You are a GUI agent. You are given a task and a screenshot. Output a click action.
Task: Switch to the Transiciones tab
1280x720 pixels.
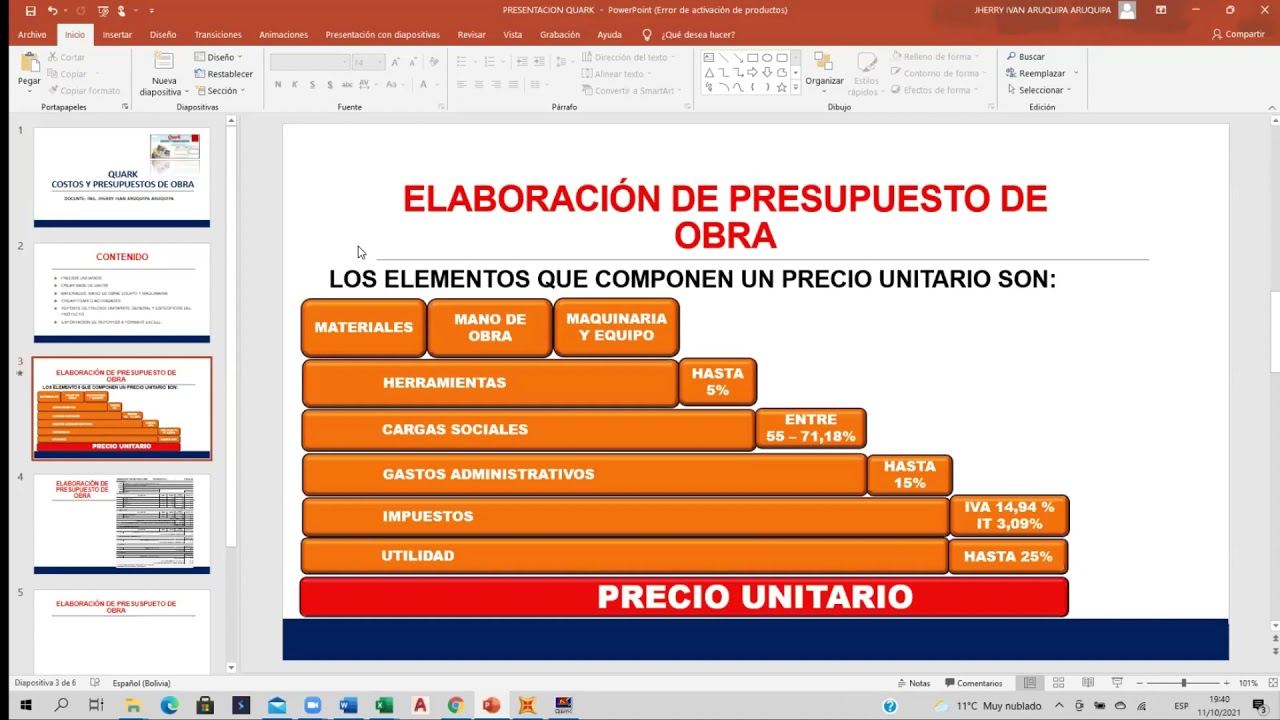(x=218, y=34)
